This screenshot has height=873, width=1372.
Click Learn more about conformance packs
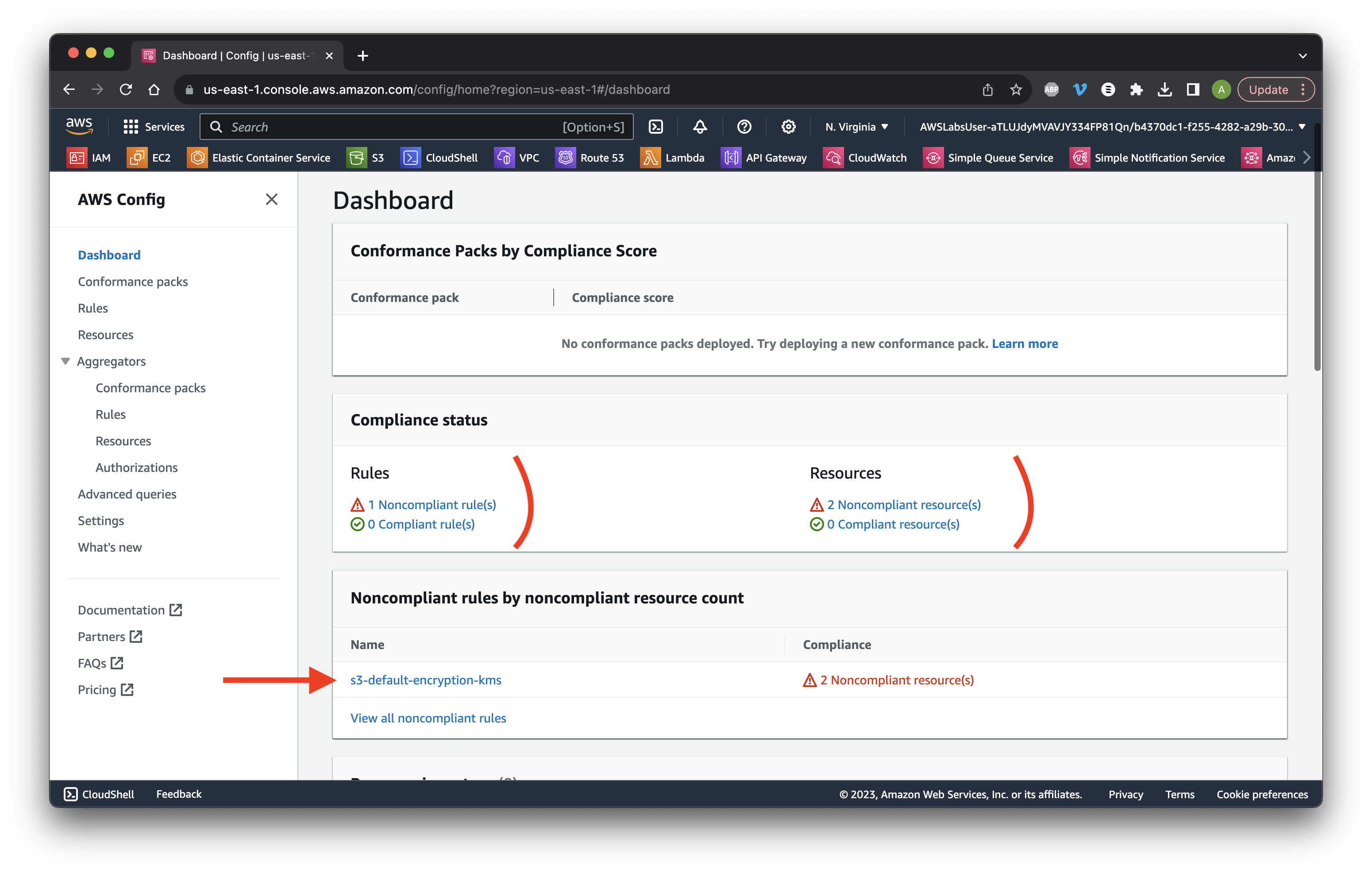click(1025, 344)
